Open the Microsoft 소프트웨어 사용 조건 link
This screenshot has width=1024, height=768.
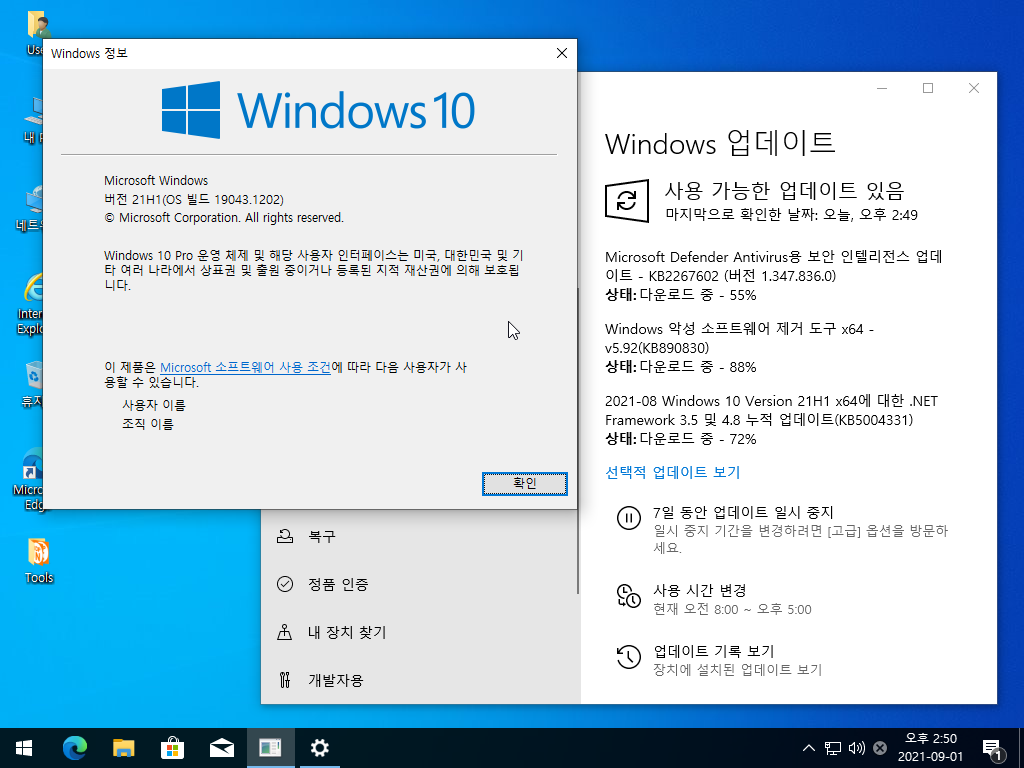(246, 367)
